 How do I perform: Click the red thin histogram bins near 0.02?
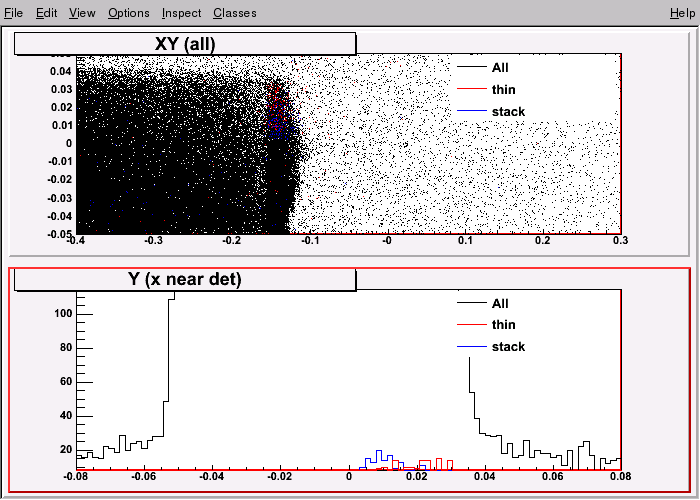pos(425,464)
